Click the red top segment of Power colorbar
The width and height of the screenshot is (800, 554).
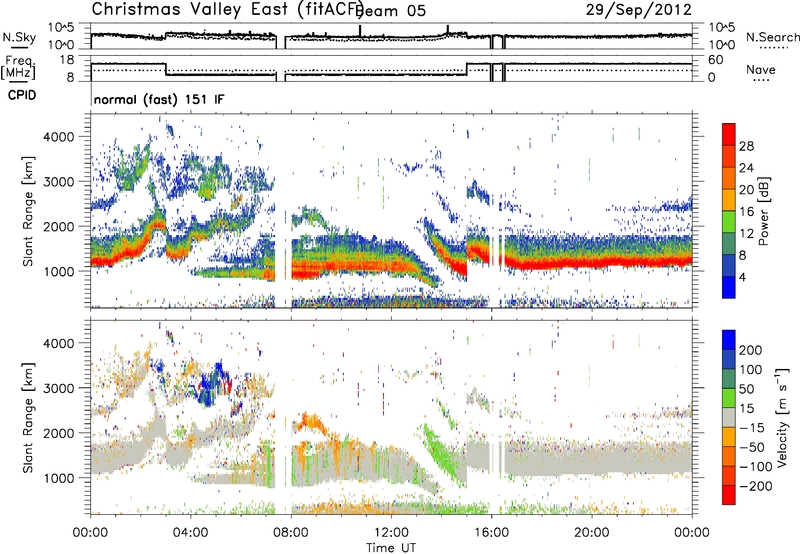tap(729, 134)
